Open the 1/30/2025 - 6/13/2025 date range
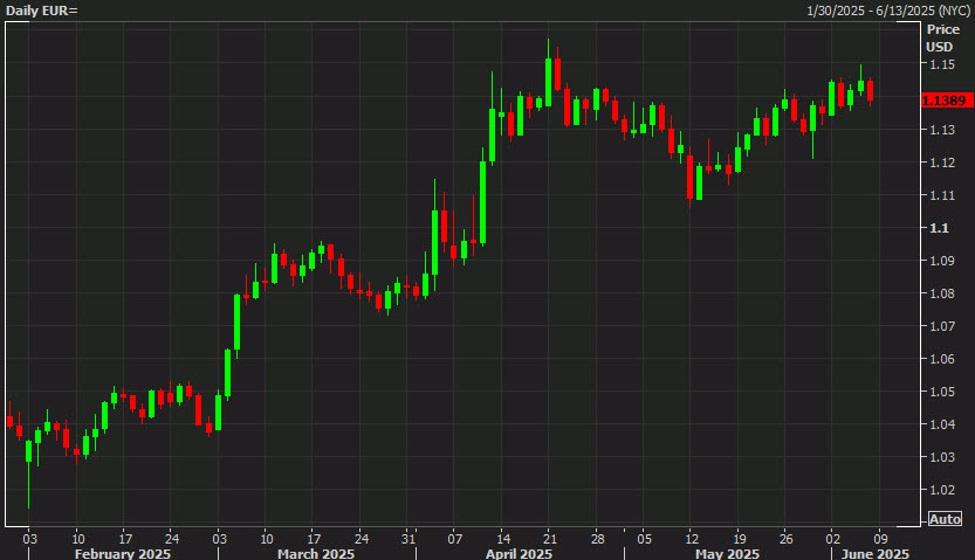Viewport: 975px width, 560px height. click(x=887, y=9)
